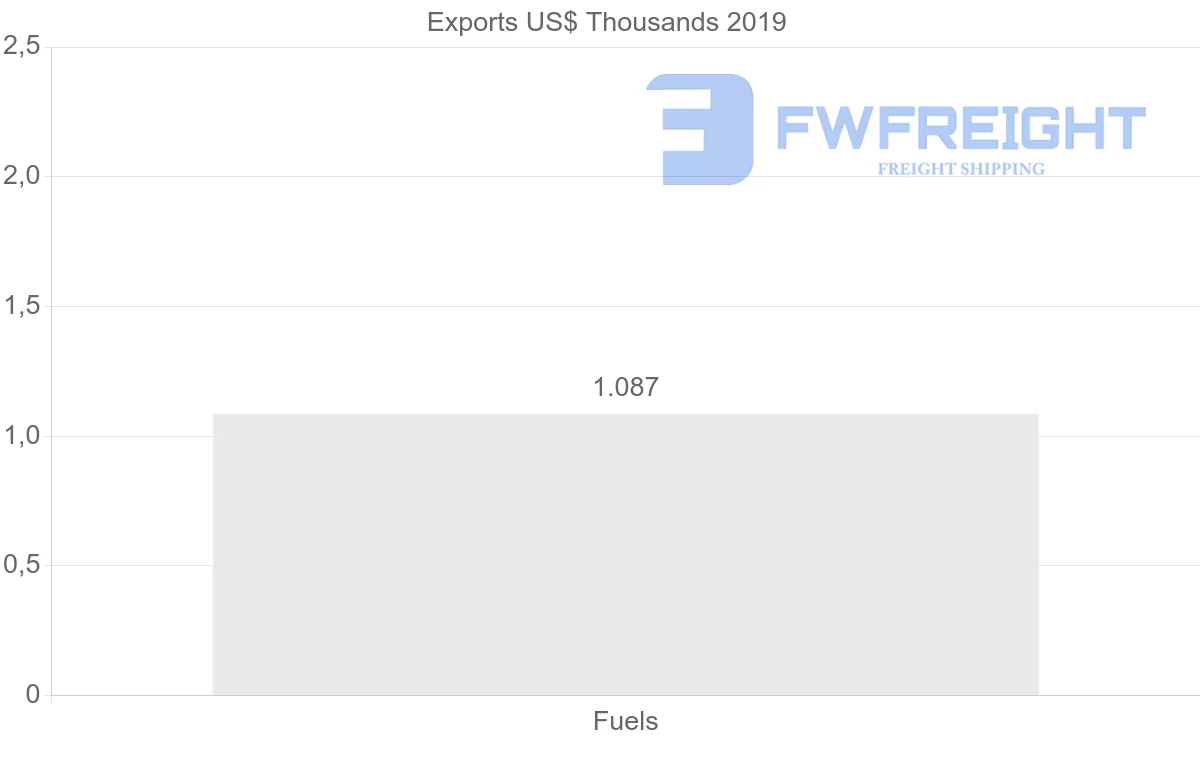Image resolution: width=1200 pixels, height=763 pixels.
Task: Select the Fuels x-axis label
Action: [626, 721]
